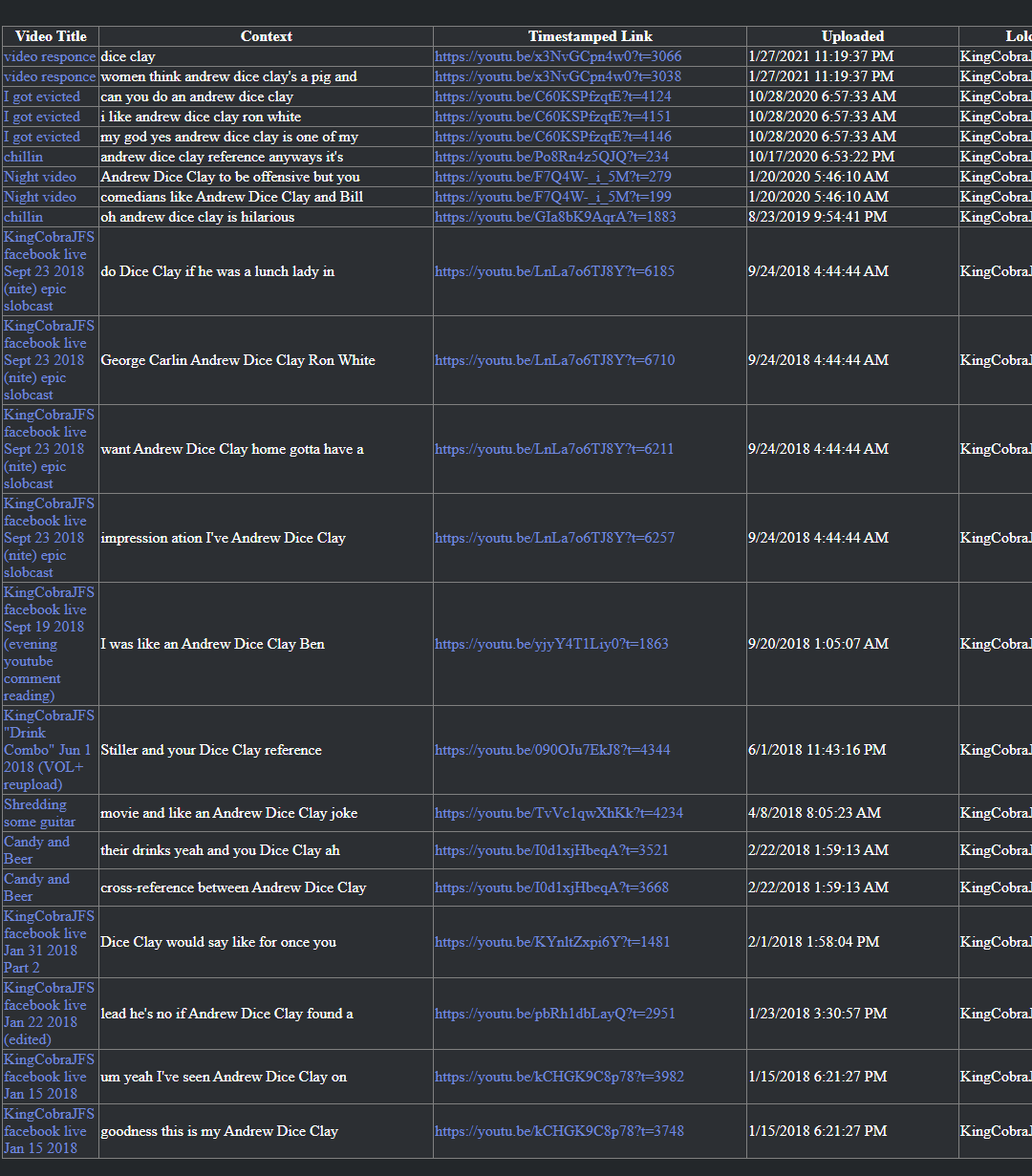Open the youtu.be link ending t=234

coord(551,157)
